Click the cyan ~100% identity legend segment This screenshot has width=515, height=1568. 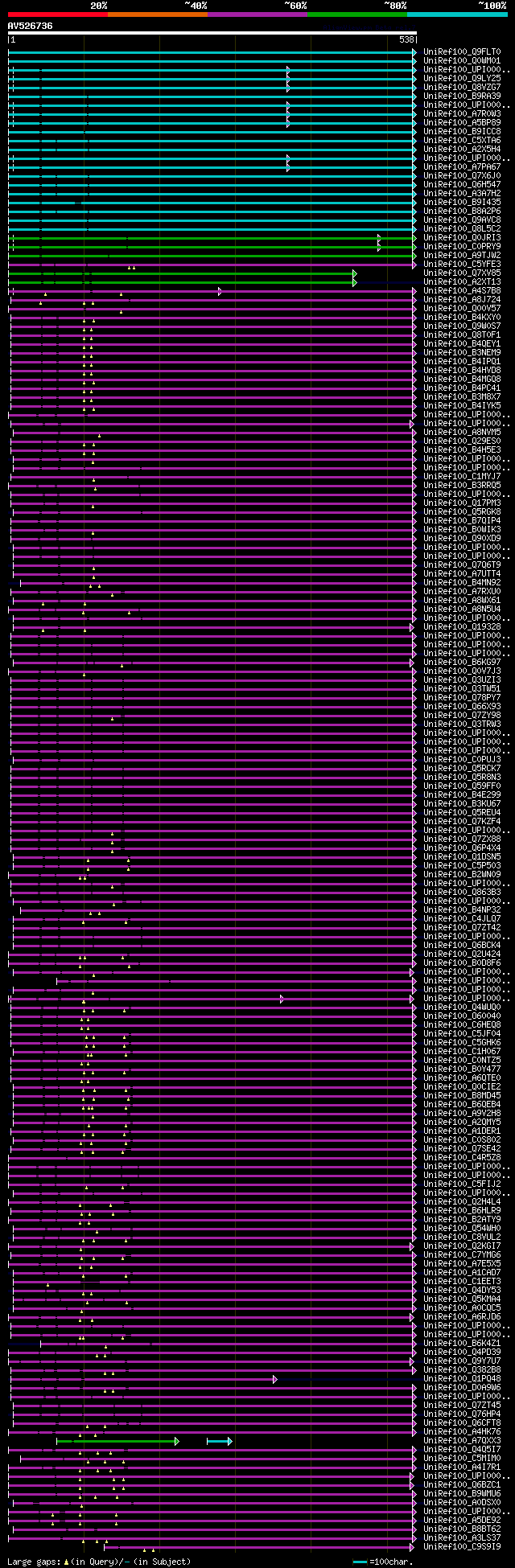457,14
